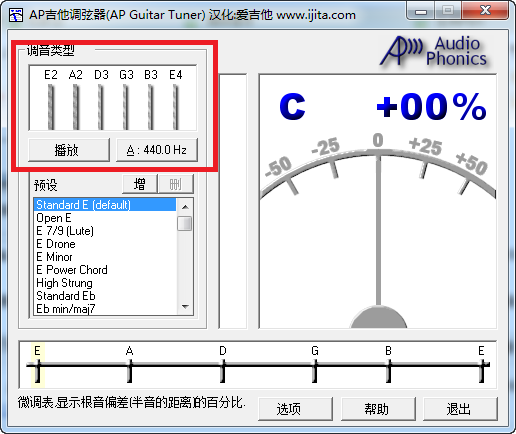Choose the E Power Chord preset
This screenshot has width=516, height=434.
point(105,270)
